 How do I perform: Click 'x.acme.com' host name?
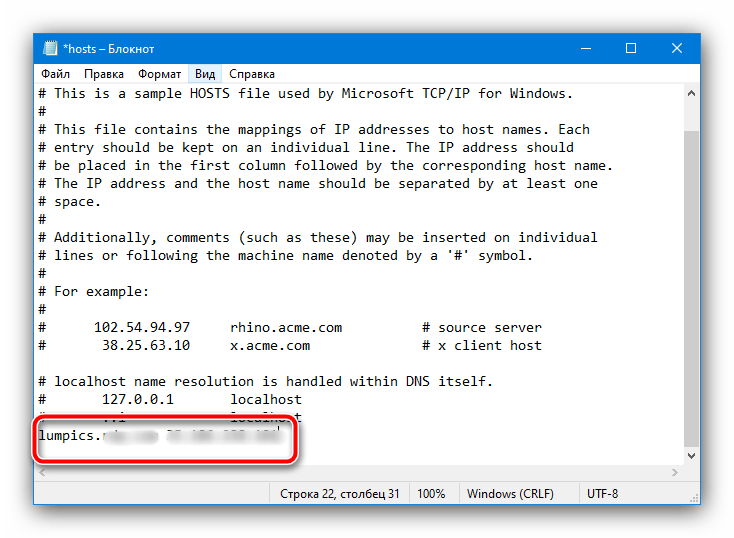[x=270, y=346]
